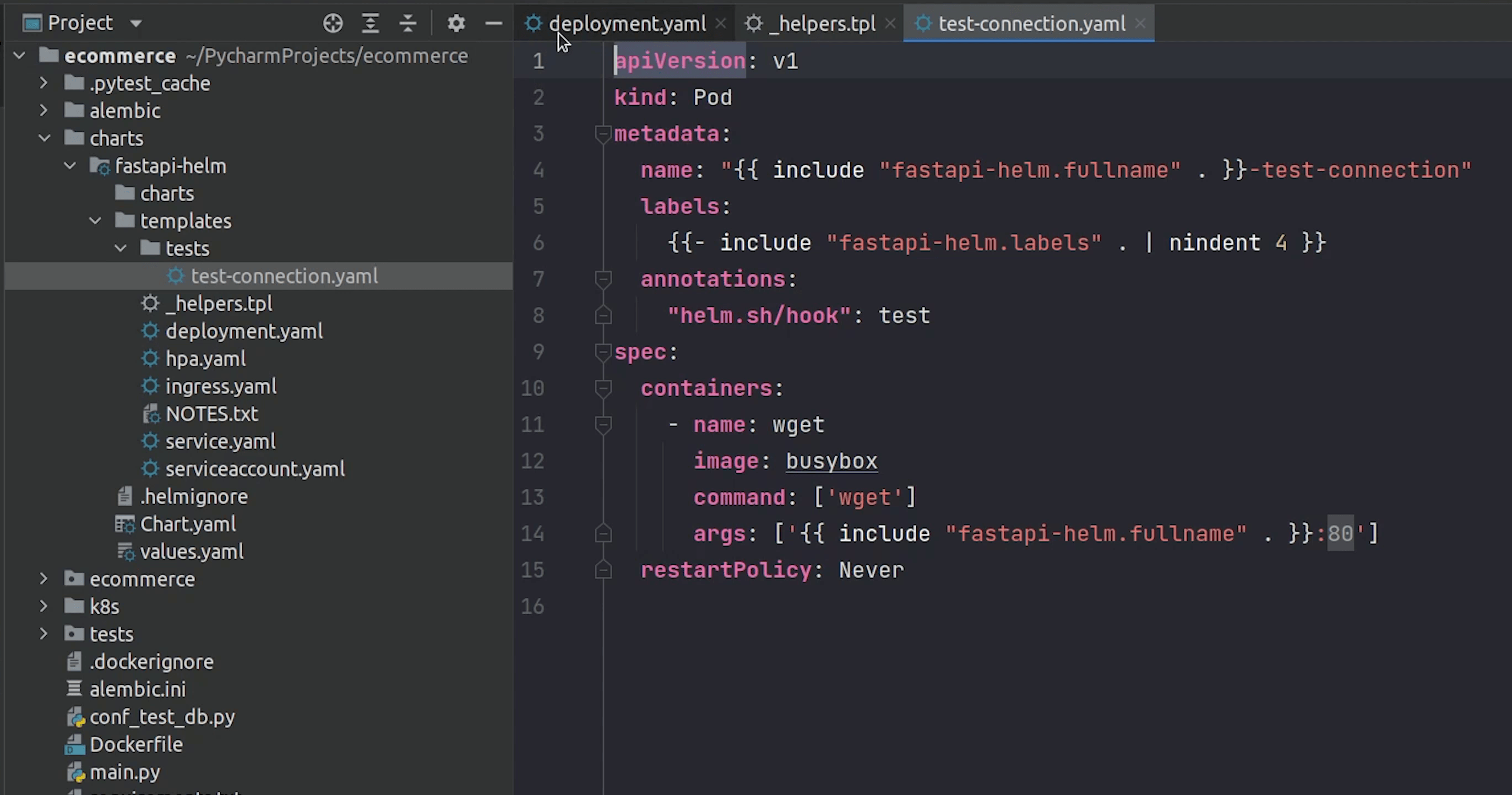Switch to _helpers.tpl tab
This screenshot has width=1512, height=795.
click(821, 24)
